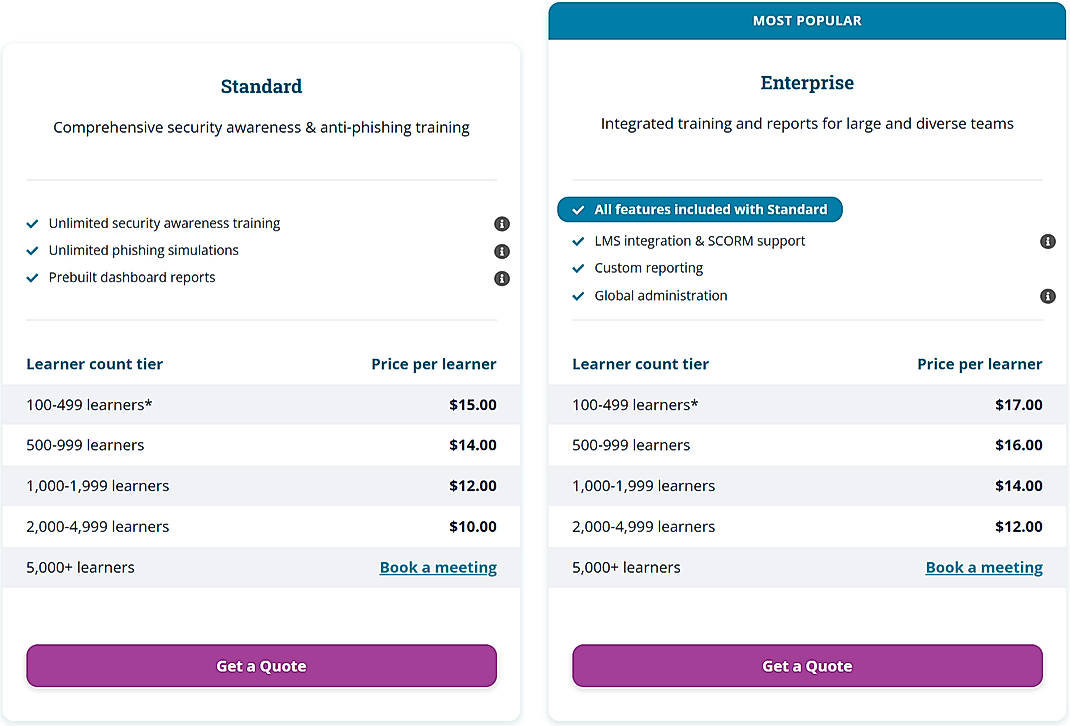Viewport: 1070px width, 726px height.
Task: Click the checkmark inside the Standard features badge
Action: (x=578, y=210)
